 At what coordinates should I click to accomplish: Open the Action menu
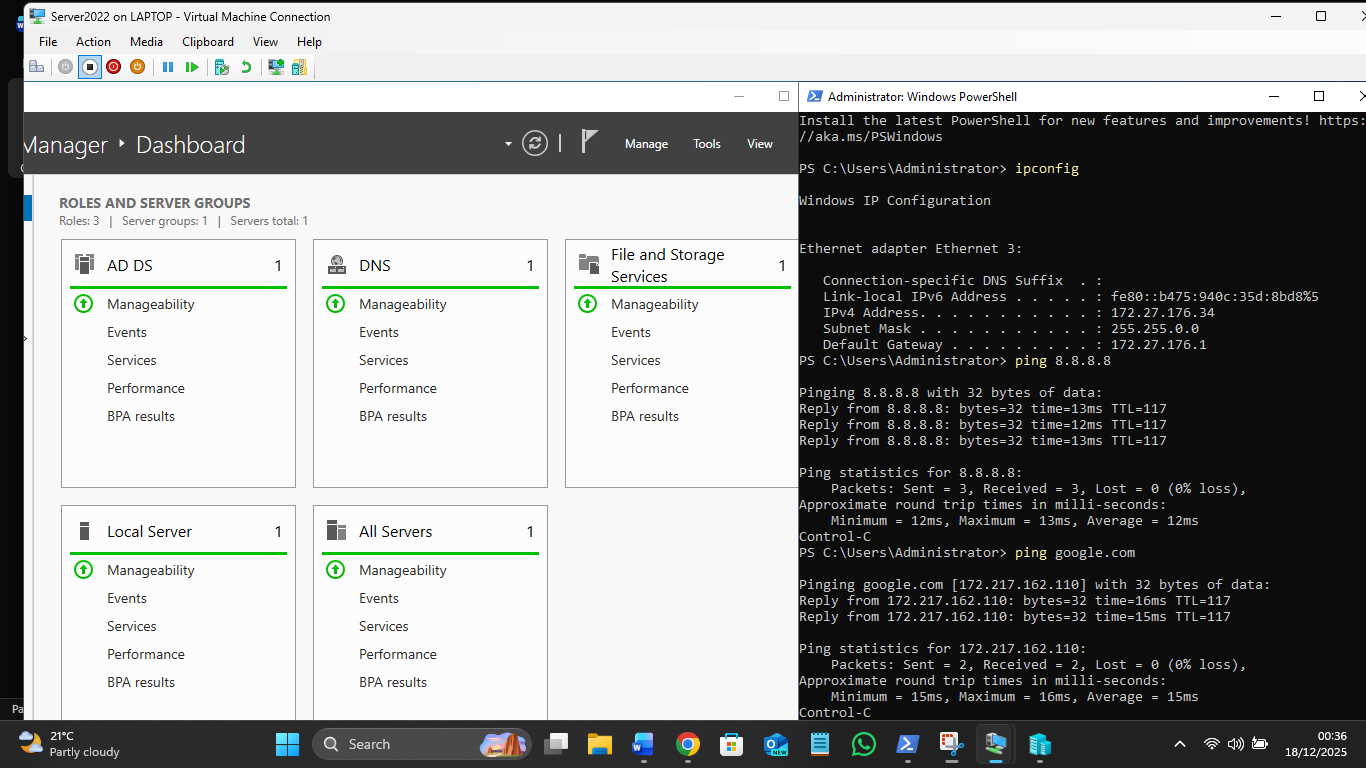click(x=93, y=42)
